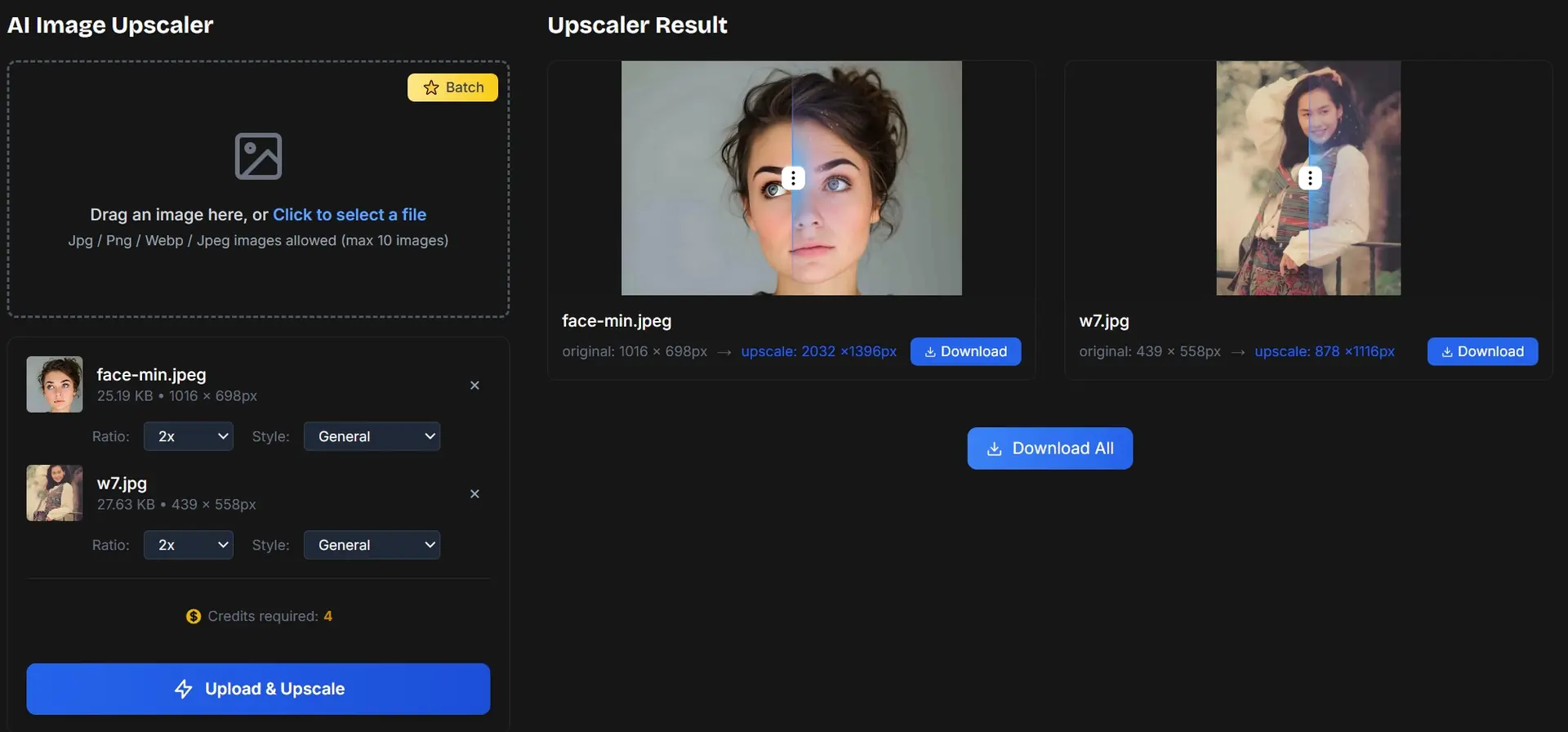Image resolution: width=1568 pixels, height=732 pixels.
Task: Grab the comparison slider handle on face image
Action: pos(793,177)
